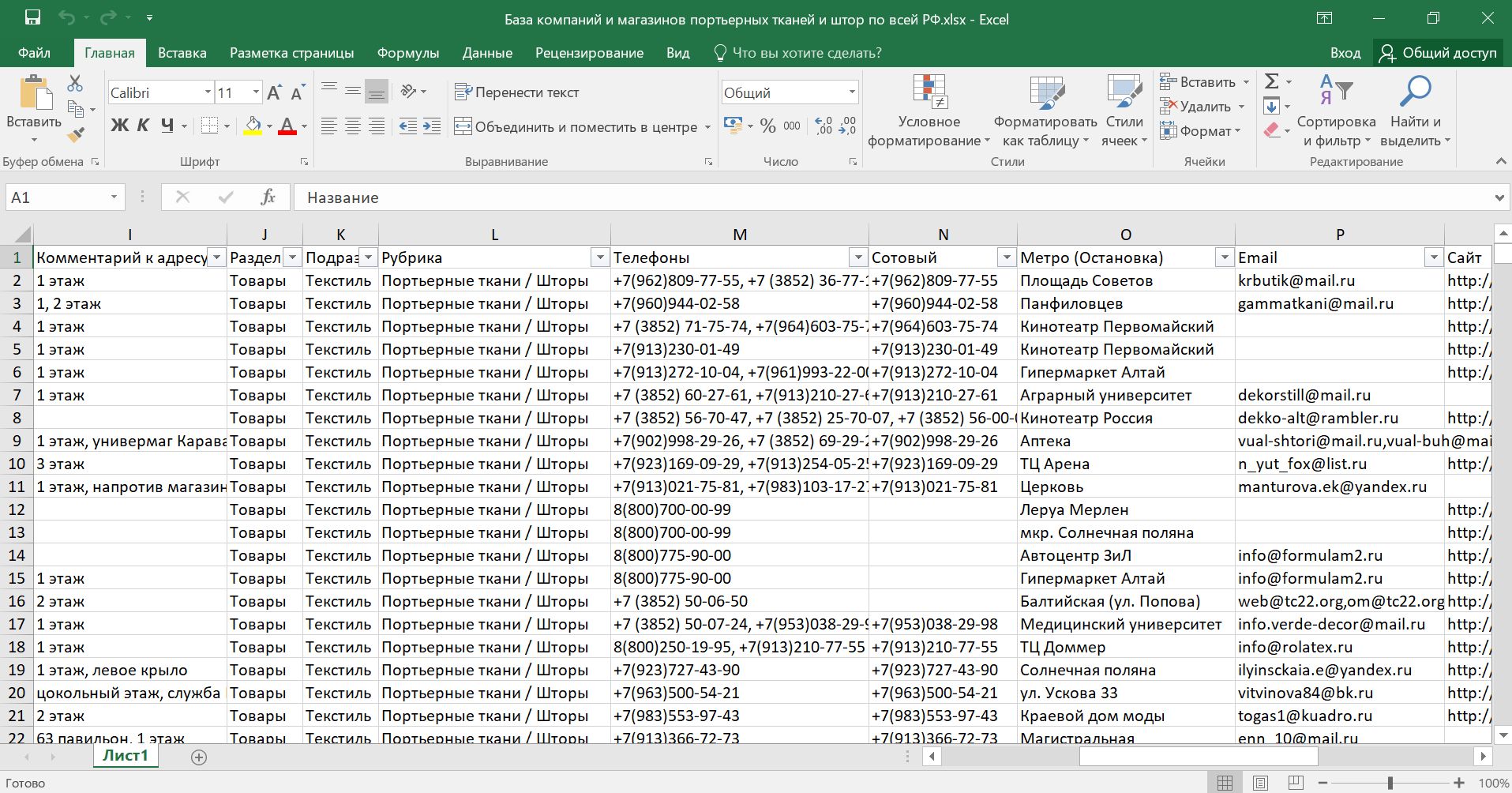Open the Calibri font name dropdown
The height and width of the screenshot is (793, 1512).
pos(208,92)
